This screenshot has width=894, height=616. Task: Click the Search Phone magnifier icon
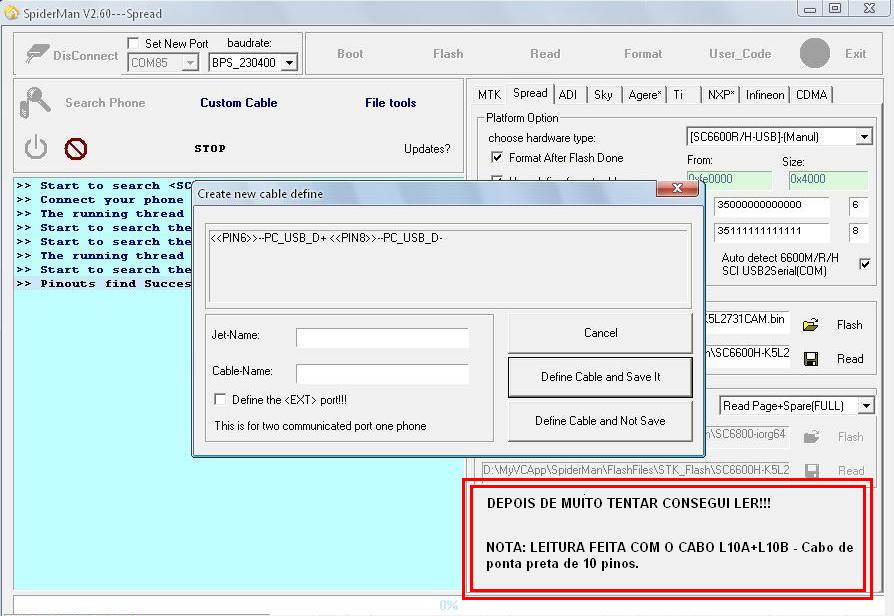36,102
